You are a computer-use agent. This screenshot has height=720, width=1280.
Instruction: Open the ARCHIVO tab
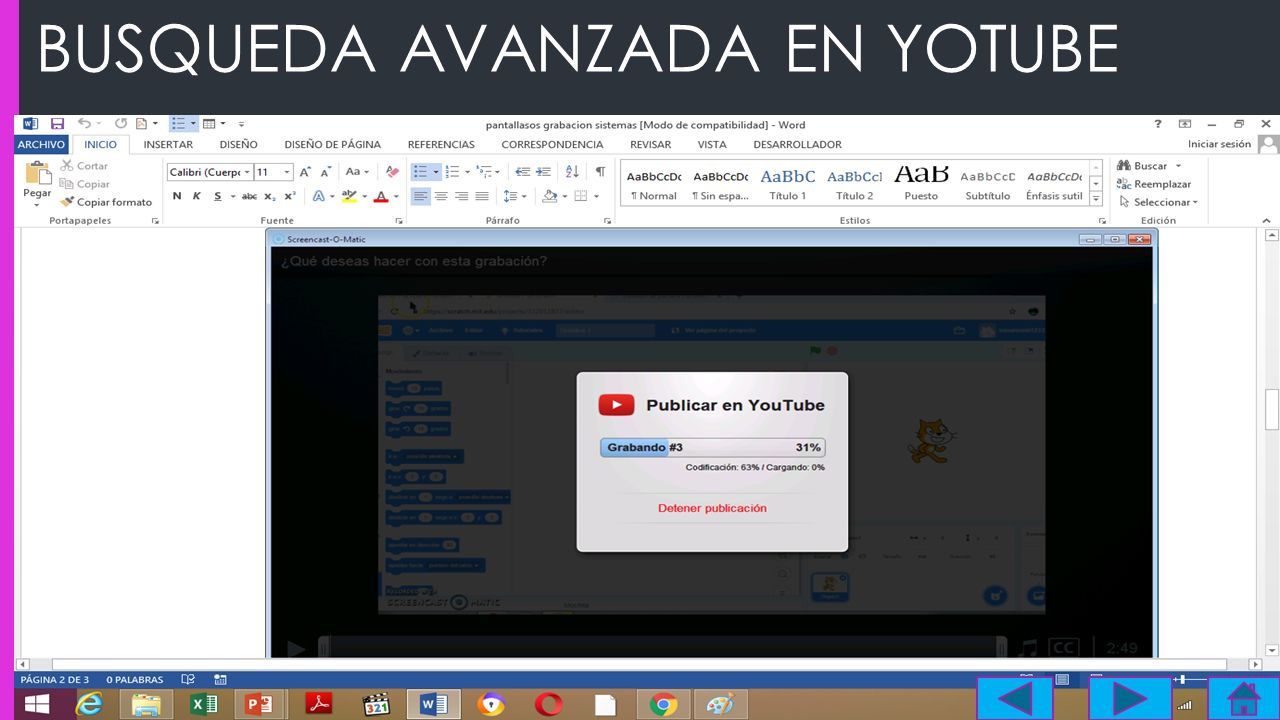[x=41, y=144]
